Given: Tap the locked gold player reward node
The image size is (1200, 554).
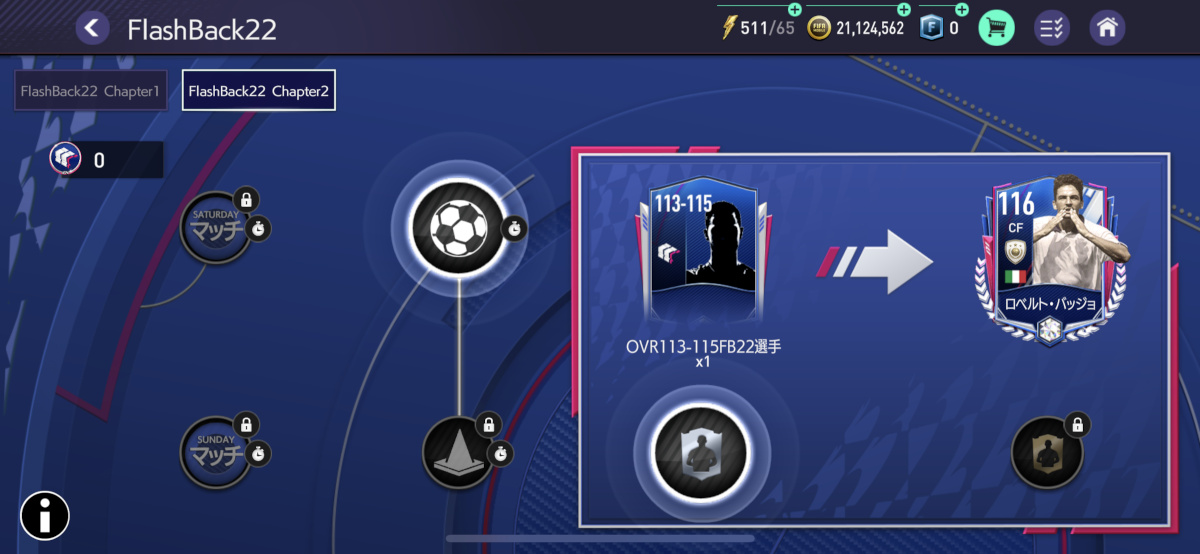Looking at the screenshot, I should (x=1048, y=453).
